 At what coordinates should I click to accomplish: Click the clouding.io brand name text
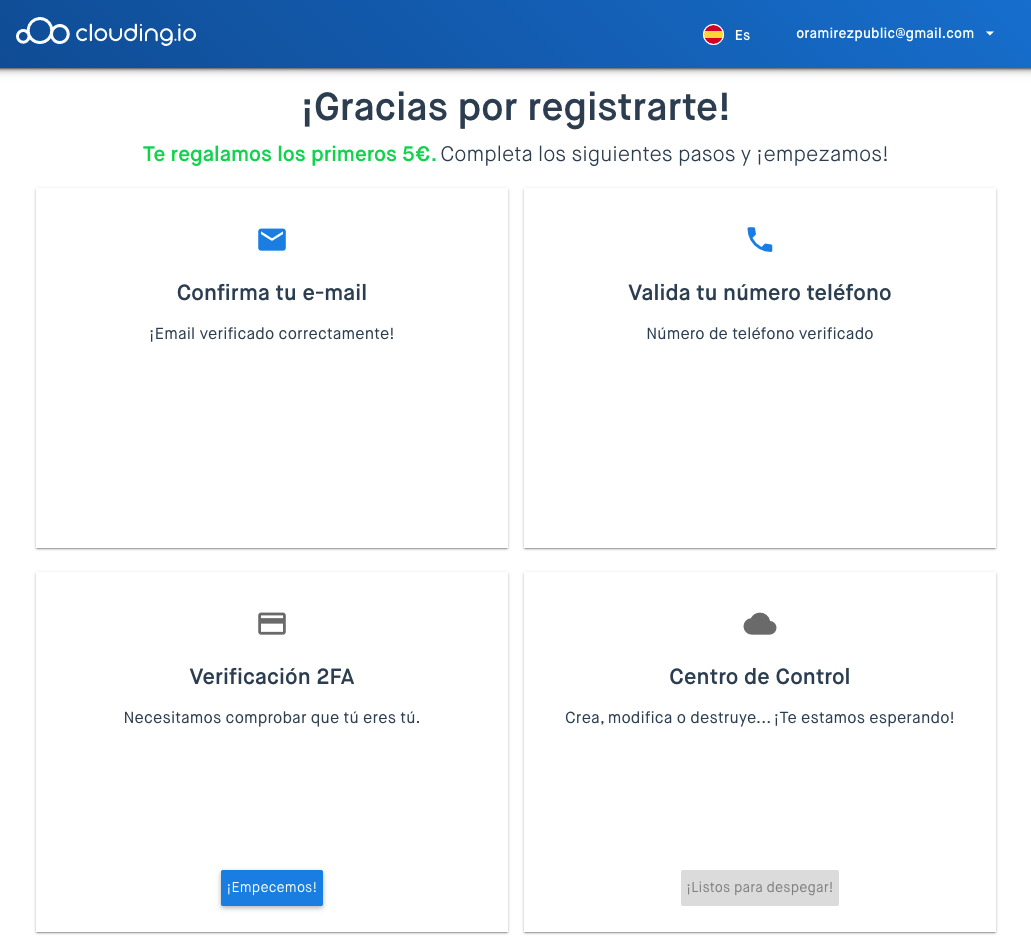pyautogui.click(x=136, y=33)
